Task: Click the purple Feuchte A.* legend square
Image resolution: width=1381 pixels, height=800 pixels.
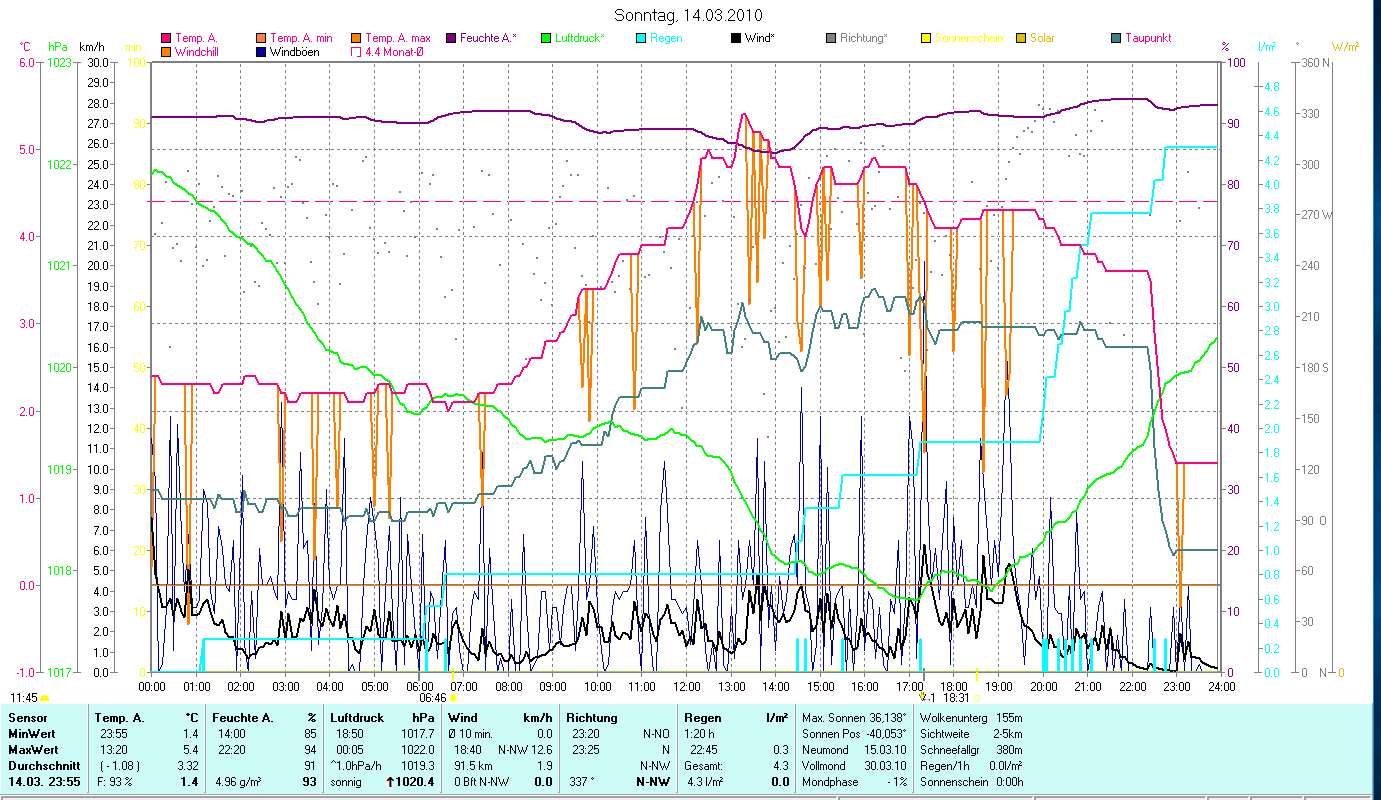Action: point(452,38)
